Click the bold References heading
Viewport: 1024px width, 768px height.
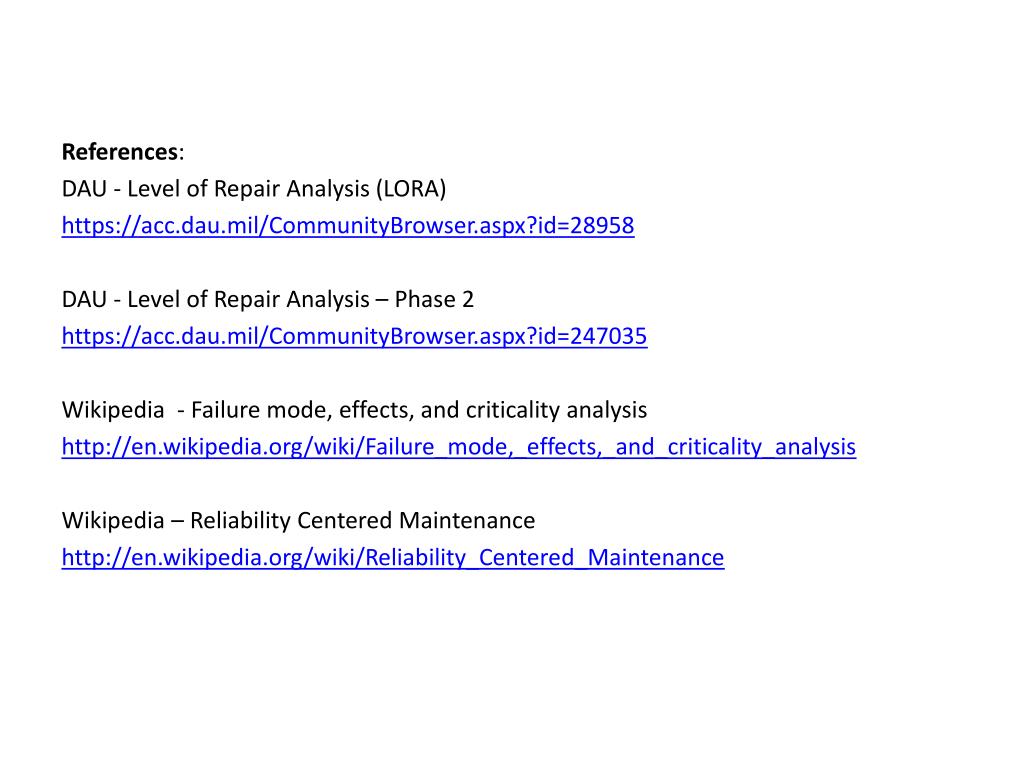[x=120, y=152]
